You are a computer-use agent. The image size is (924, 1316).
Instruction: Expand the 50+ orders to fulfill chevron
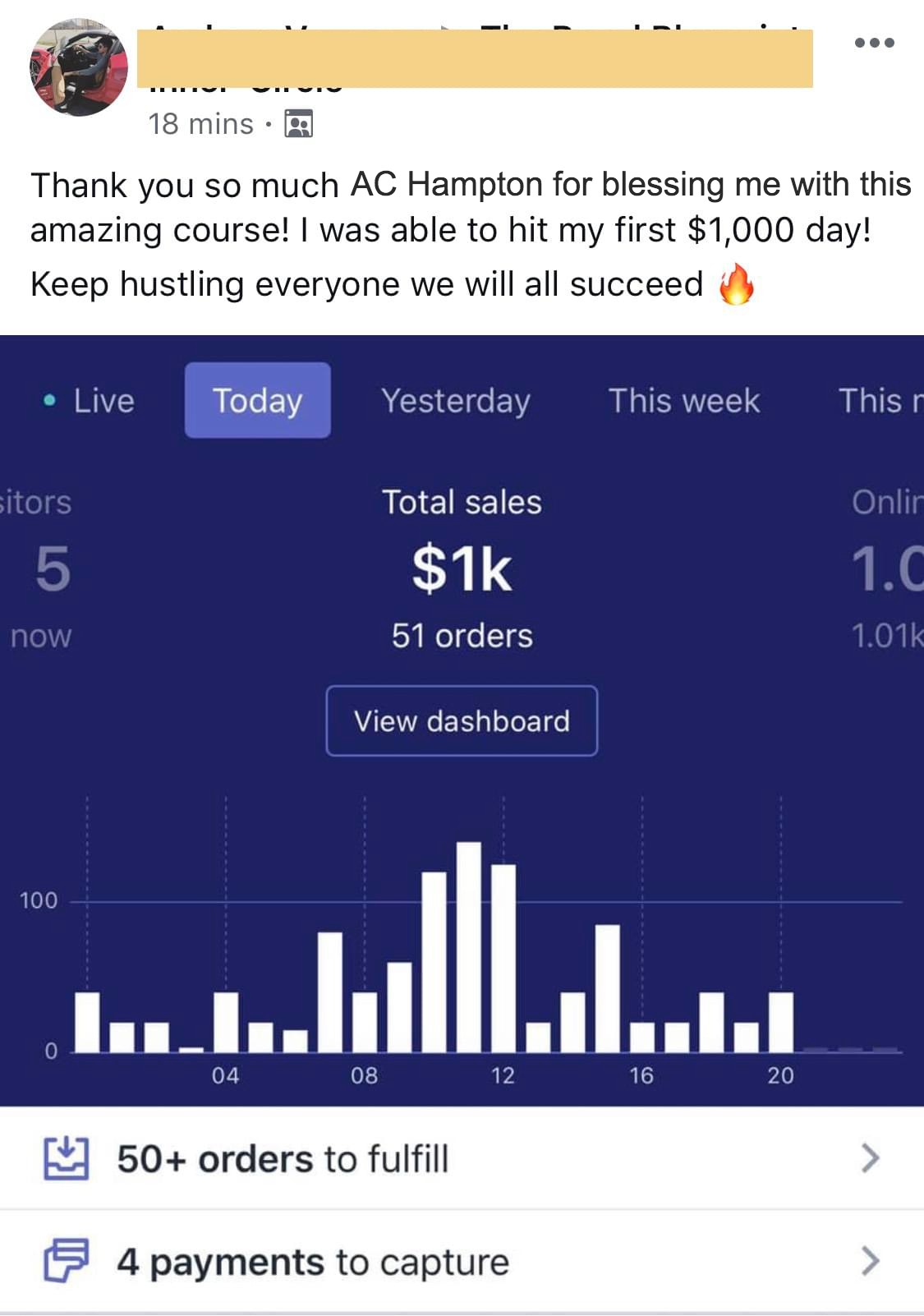[x=870, y=1158]
